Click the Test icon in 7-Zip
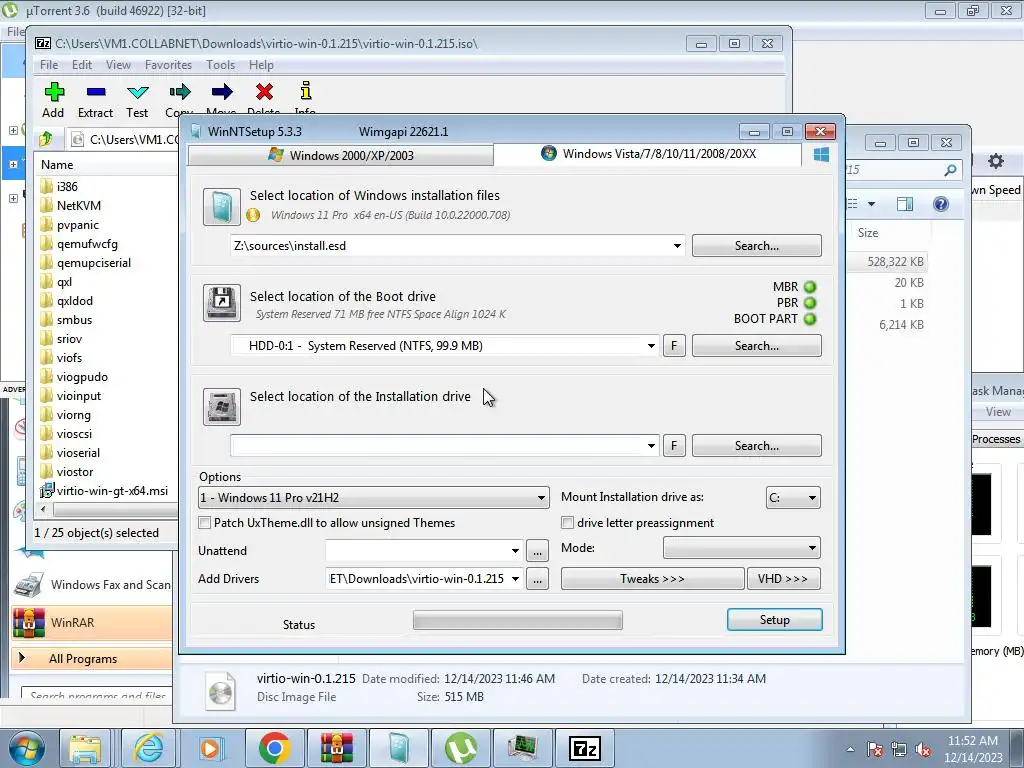 137,92
